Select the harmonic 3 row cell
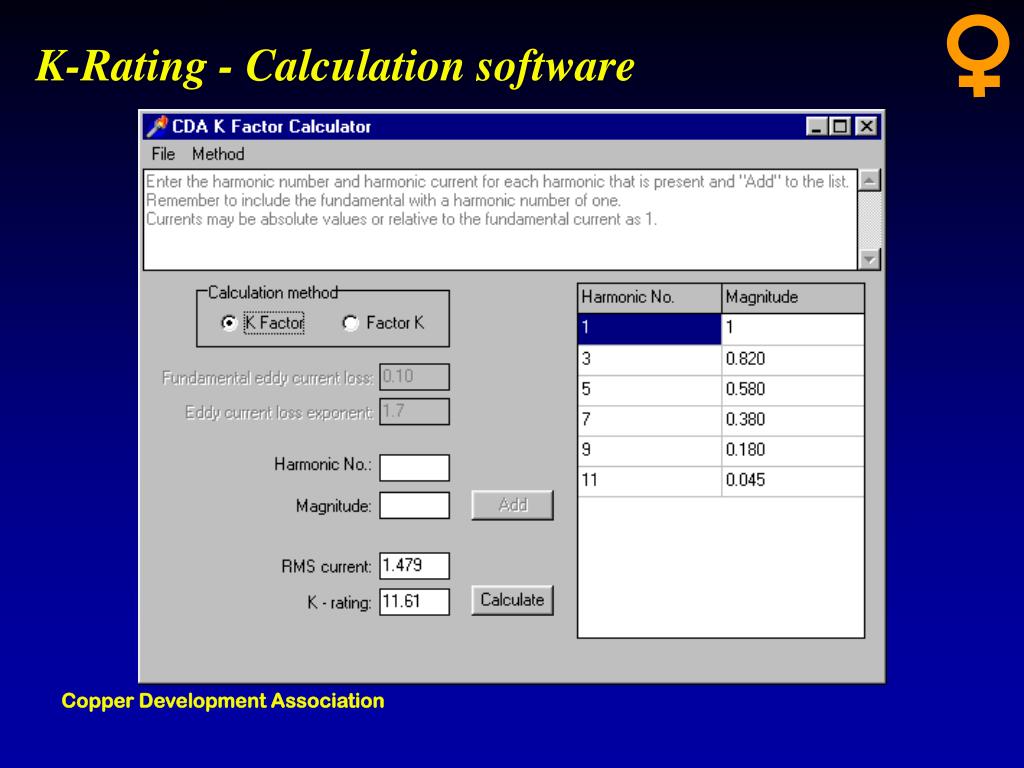 pos(649,359)
